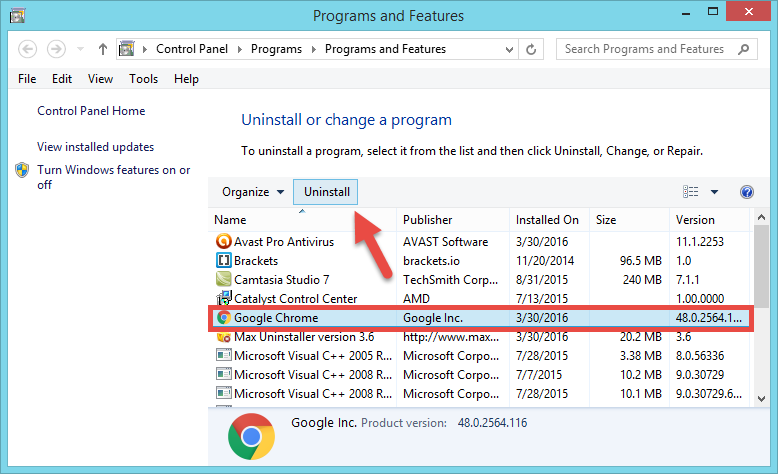Open help with the question mark icon
This screenshot has width=778, height=474.
[x=747, y=192]
